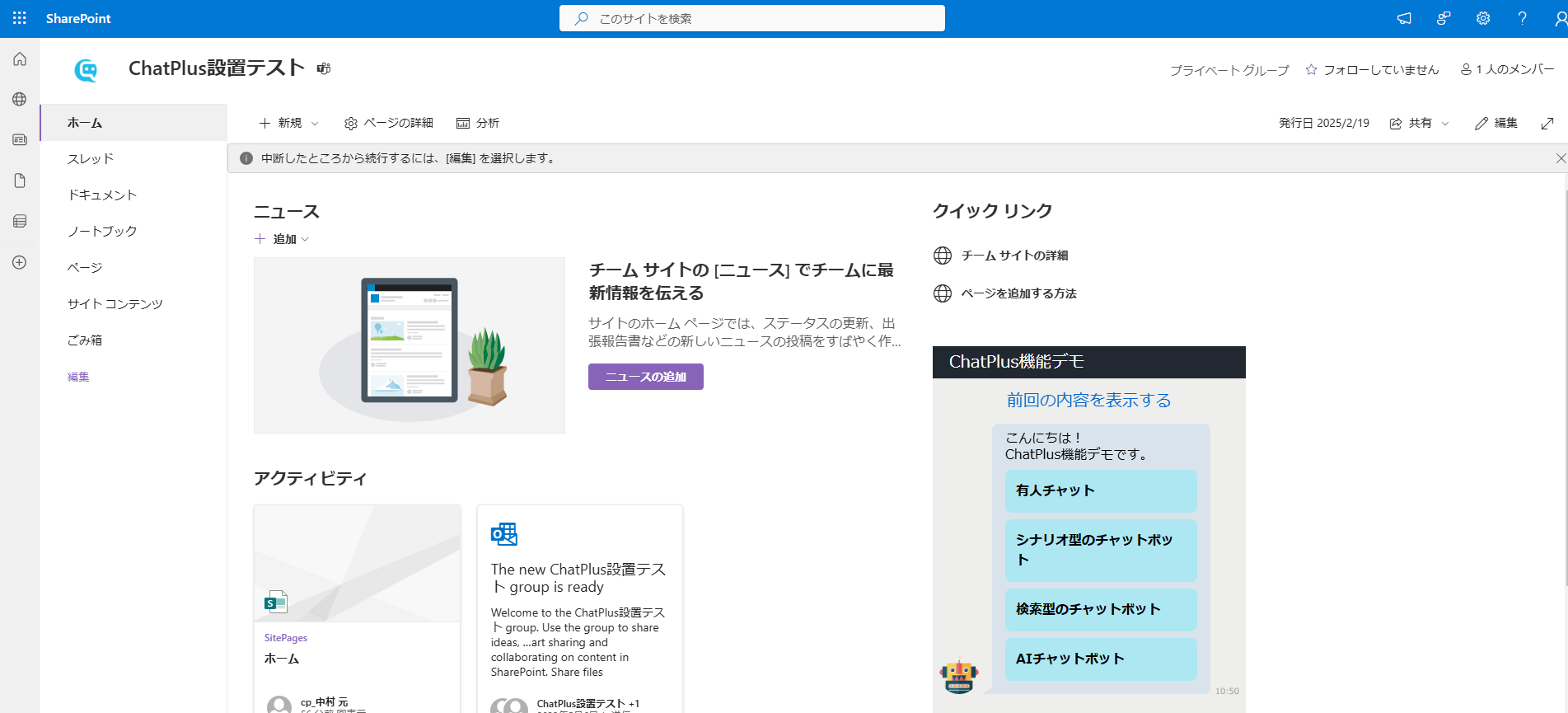Click the globe icon beside チーム サイトの詳細
The image size is (1568, 713).
pos(943,256)
